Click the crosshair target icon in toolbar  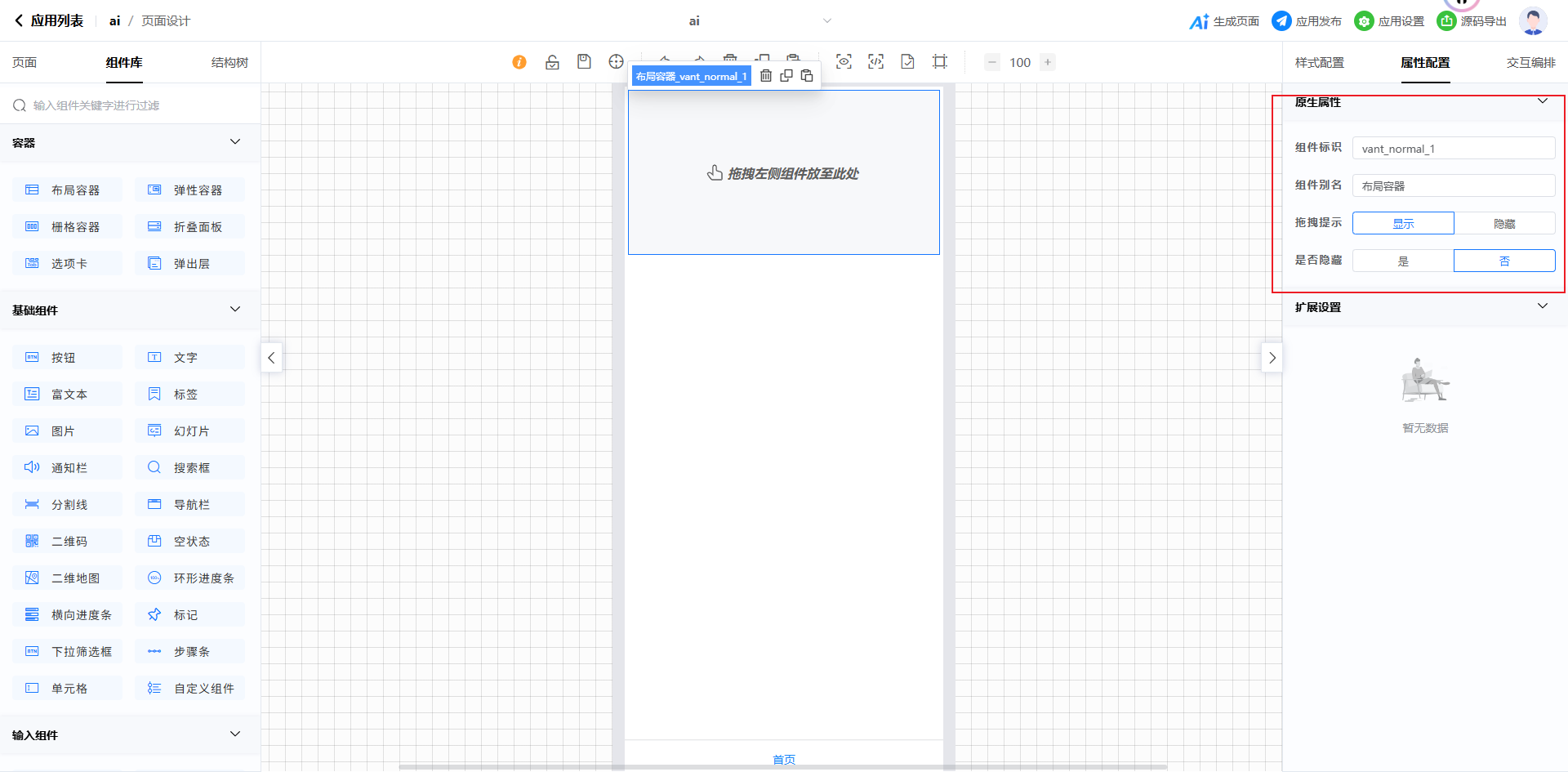[616, 62]
